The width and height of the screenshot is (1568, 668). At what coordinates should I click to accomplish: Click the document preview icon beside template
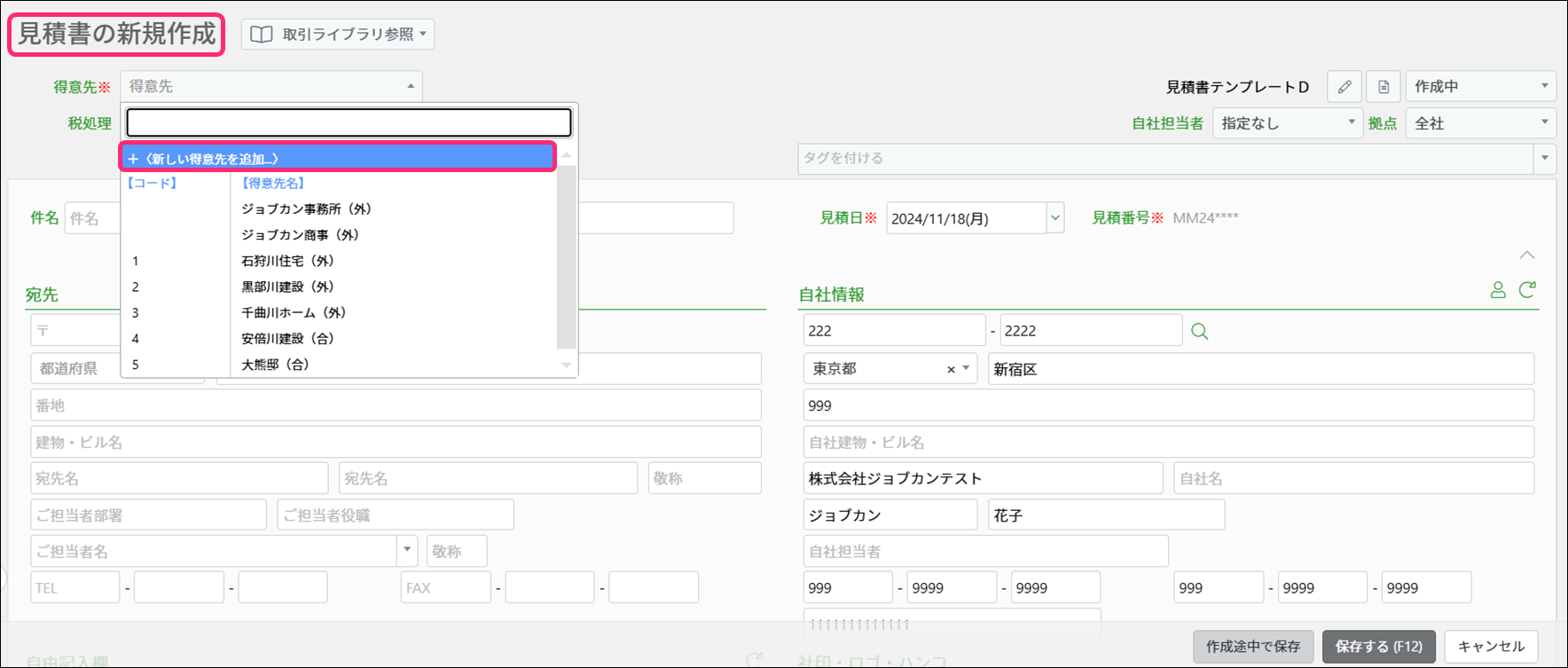1383,87
